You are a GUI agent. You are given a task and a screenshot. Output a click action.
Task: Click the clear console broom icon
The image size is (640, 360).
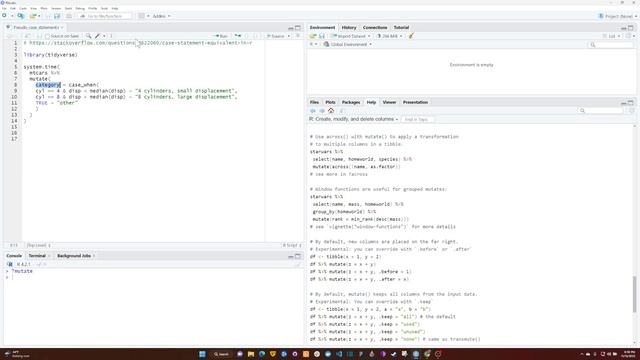pyautogui.click(x=298, y=264)
